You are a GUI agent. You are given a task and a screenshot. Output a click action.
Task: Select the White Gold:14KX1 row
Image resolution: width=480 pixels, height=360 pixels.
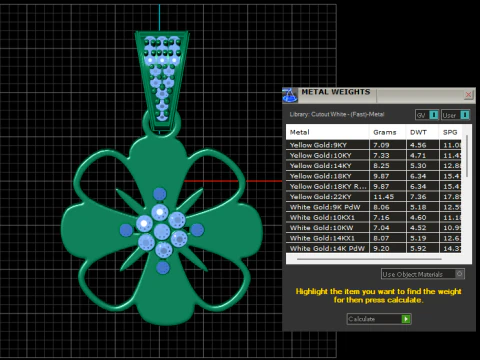pos(374,238)
